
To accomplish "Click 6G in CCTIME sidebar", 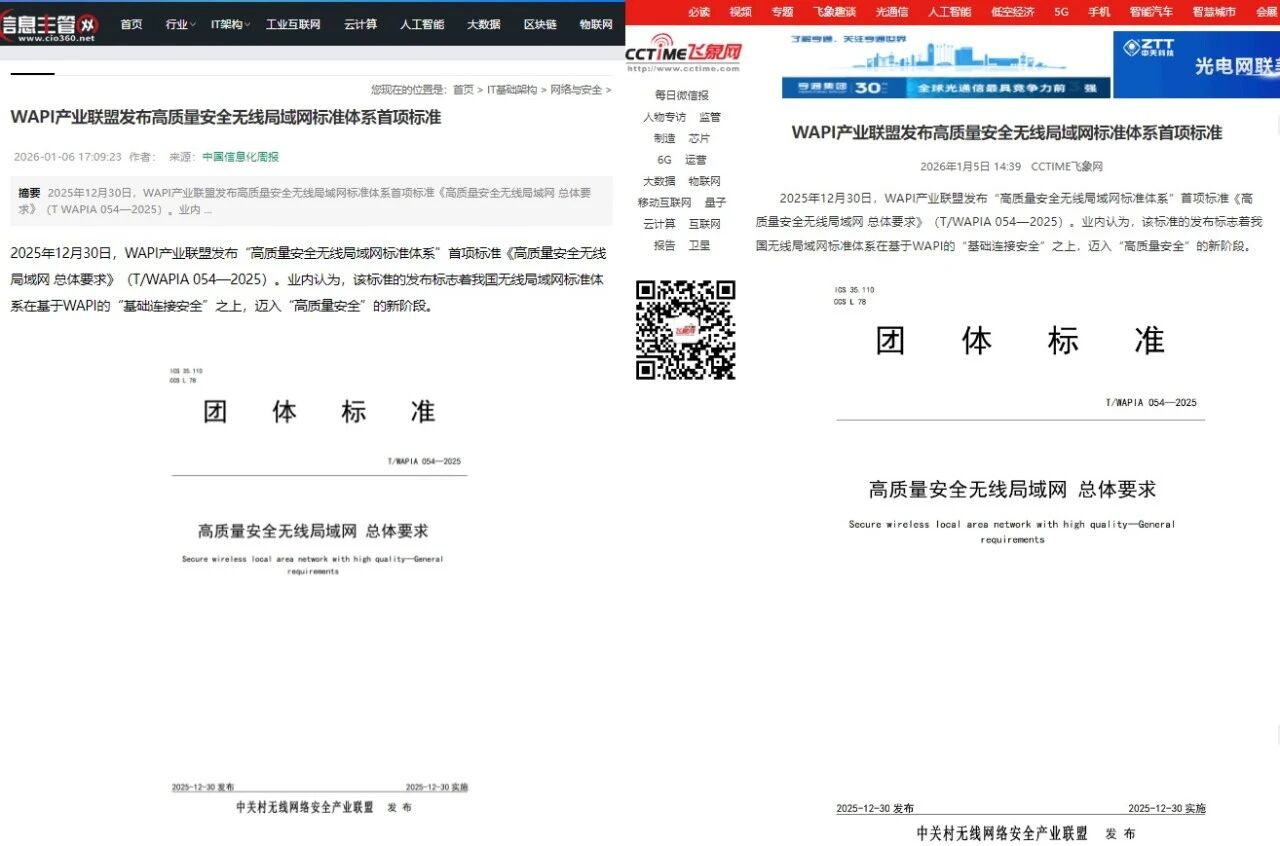I will pyautogui.click(x=664, y=160).
